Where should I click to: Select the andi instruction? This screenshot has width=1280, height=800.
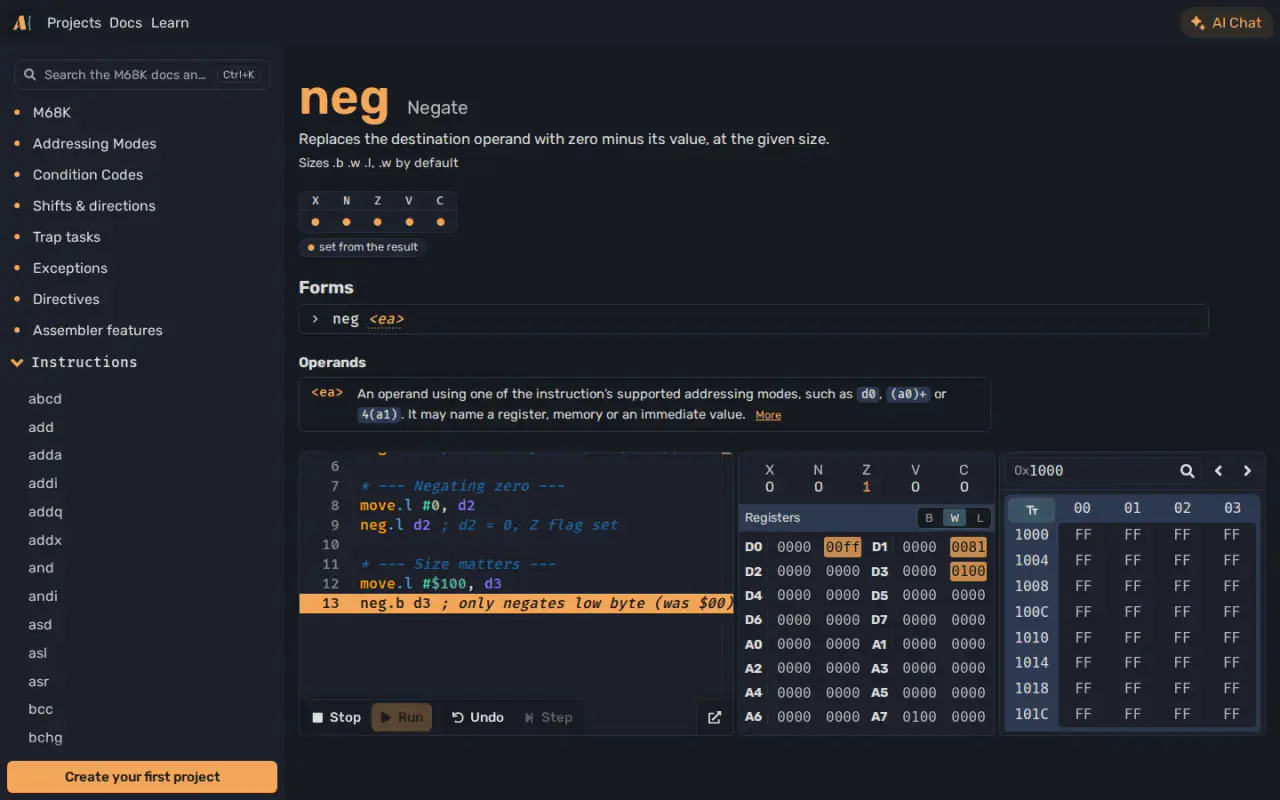pyautogui.click(x=43, y=596)
